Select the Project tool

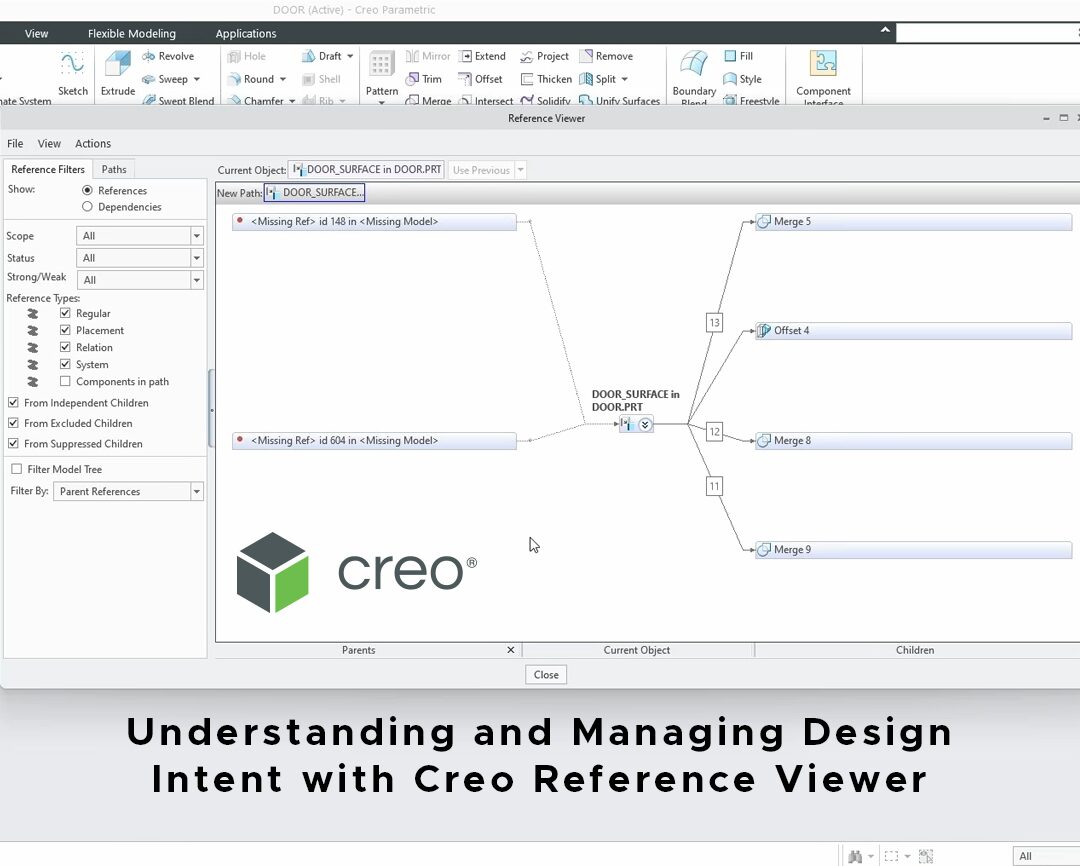coord(544,56)
